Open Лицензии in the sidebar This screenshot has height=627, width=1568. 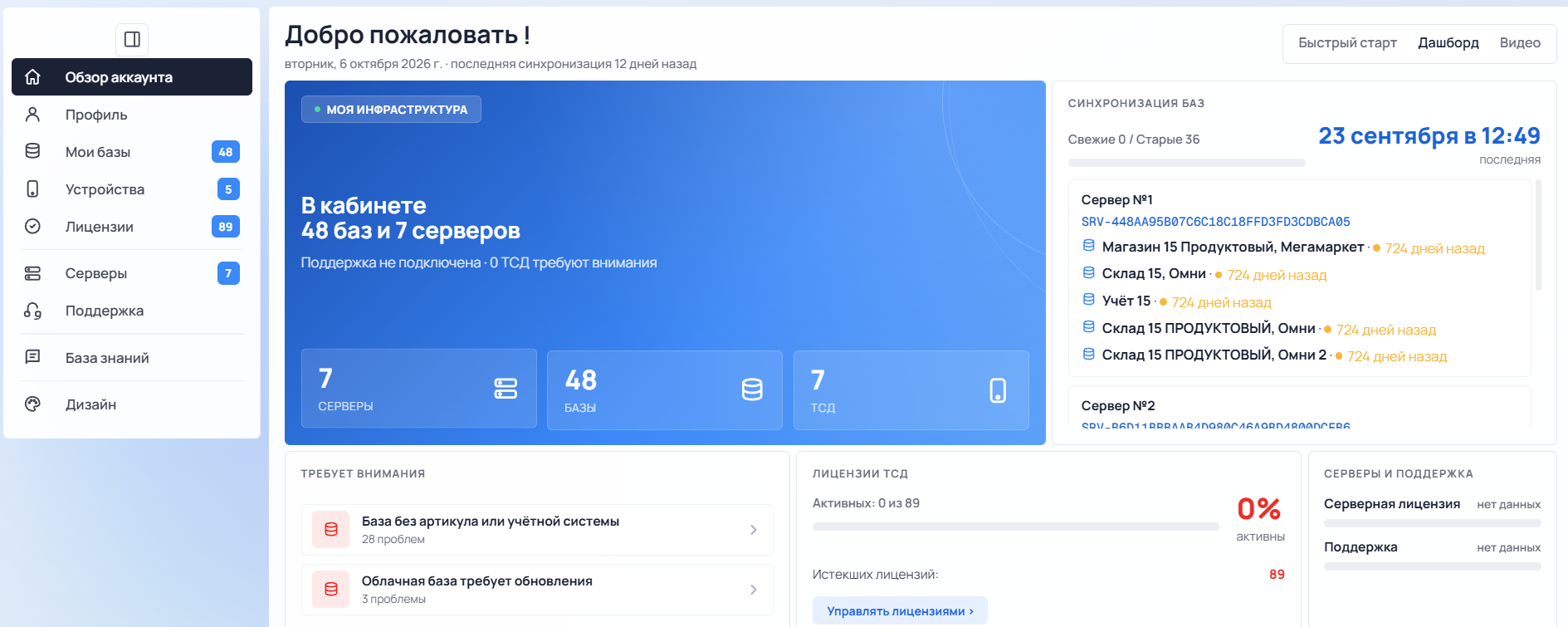[x=132, y=227]
